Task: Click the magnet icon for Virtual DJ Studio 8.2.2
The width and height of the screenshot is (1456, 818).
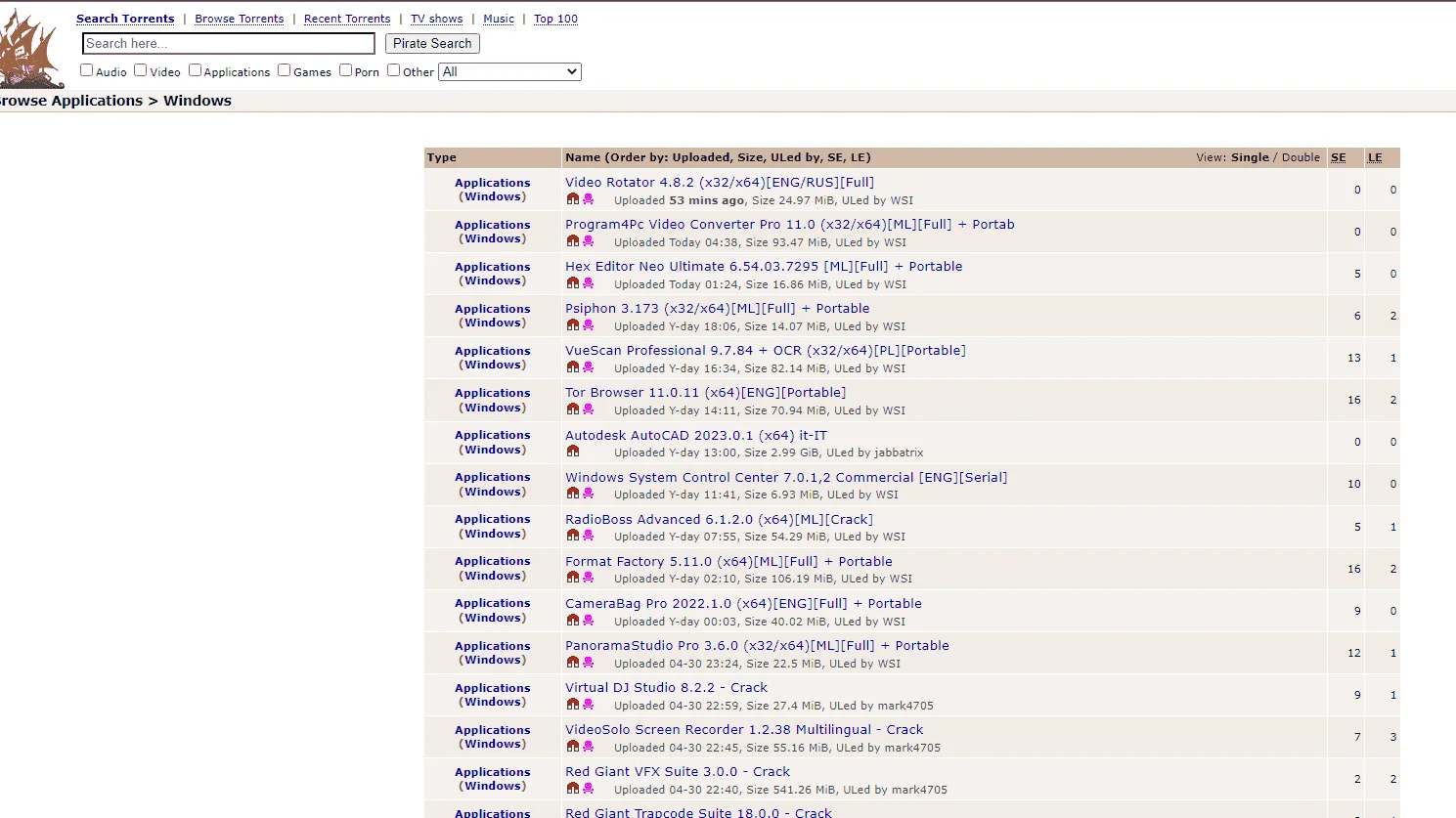Action: click(573, 705)
